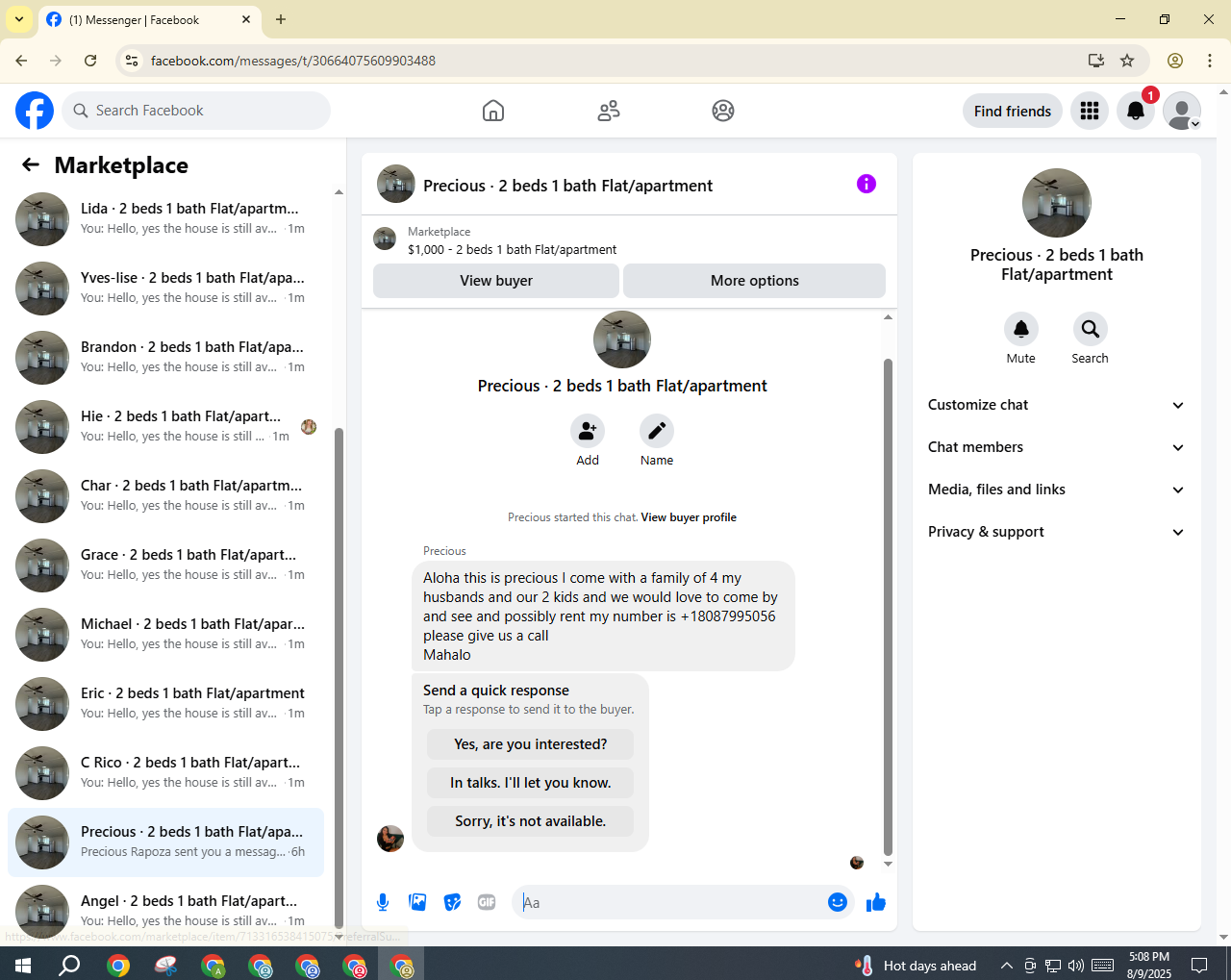The width and height of the screenshot is (1231, 980).
Task: Expand Chat members section
Action: [1056, 447]
